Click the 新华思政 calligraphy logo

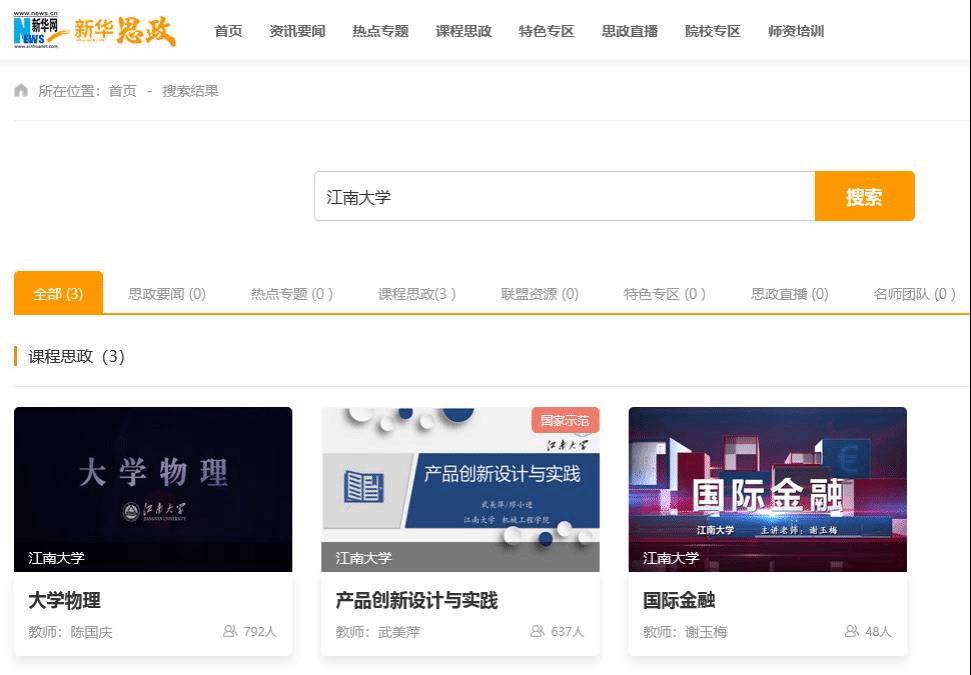point(126,31)
